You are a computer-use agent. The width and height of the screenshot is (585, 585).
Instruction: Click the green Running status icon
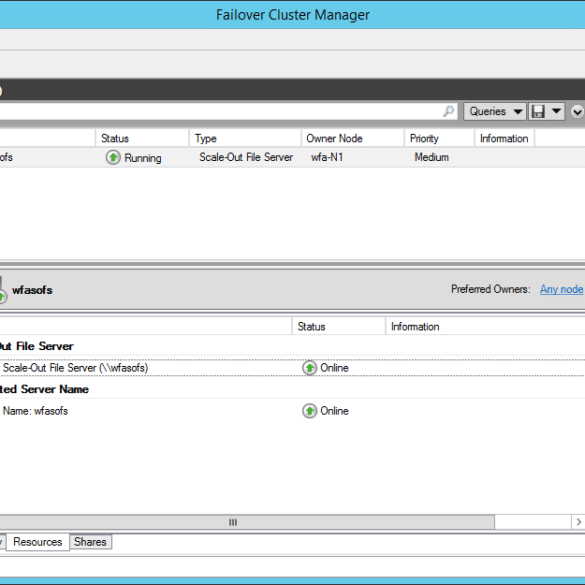[113, 157]
